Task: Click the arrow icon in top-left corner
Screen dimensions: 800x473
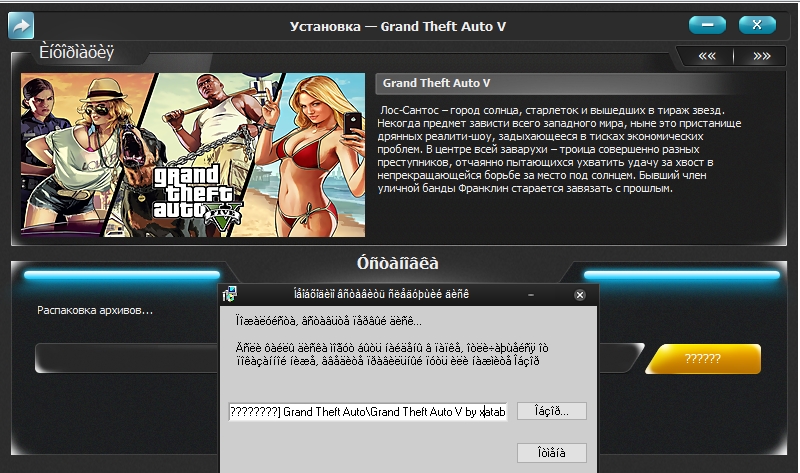Action: [21, 24]
